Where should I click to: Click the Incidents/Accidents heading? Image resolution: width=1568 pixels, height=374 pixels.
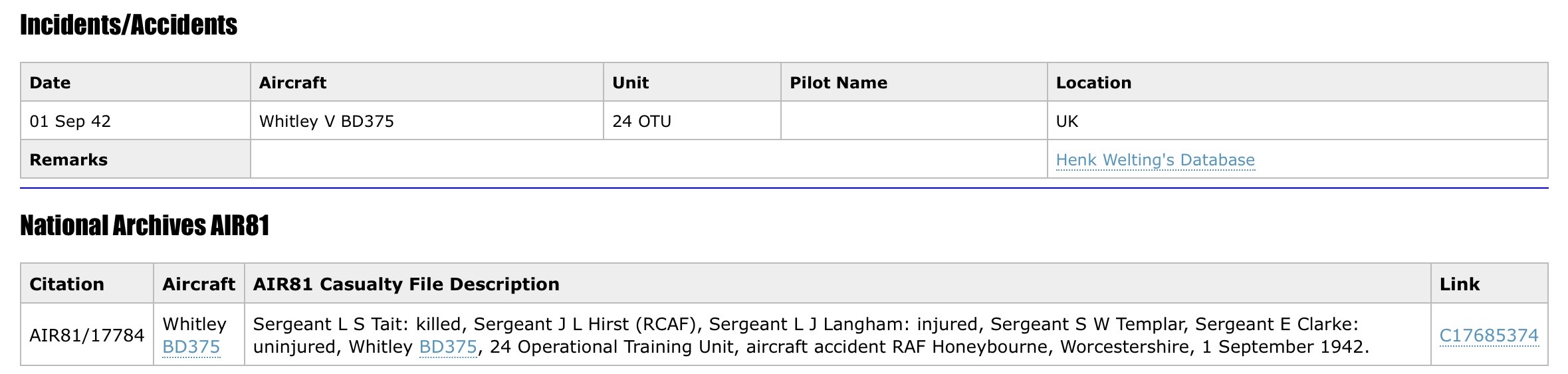tap(128, 25)
